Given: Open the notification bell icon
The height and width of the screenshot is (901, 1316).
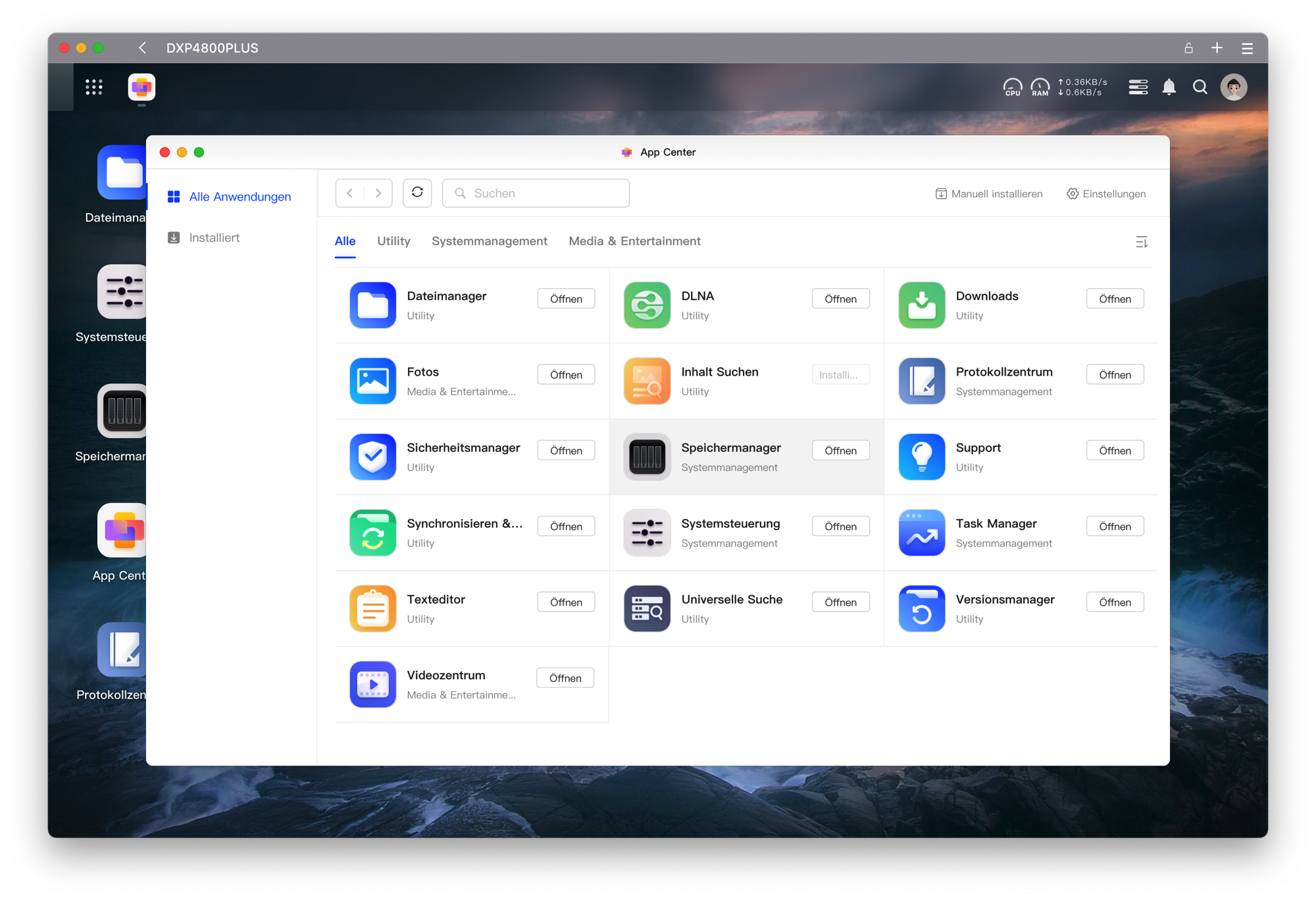Looking at the screenshot, I should [x=1169, y=87].
